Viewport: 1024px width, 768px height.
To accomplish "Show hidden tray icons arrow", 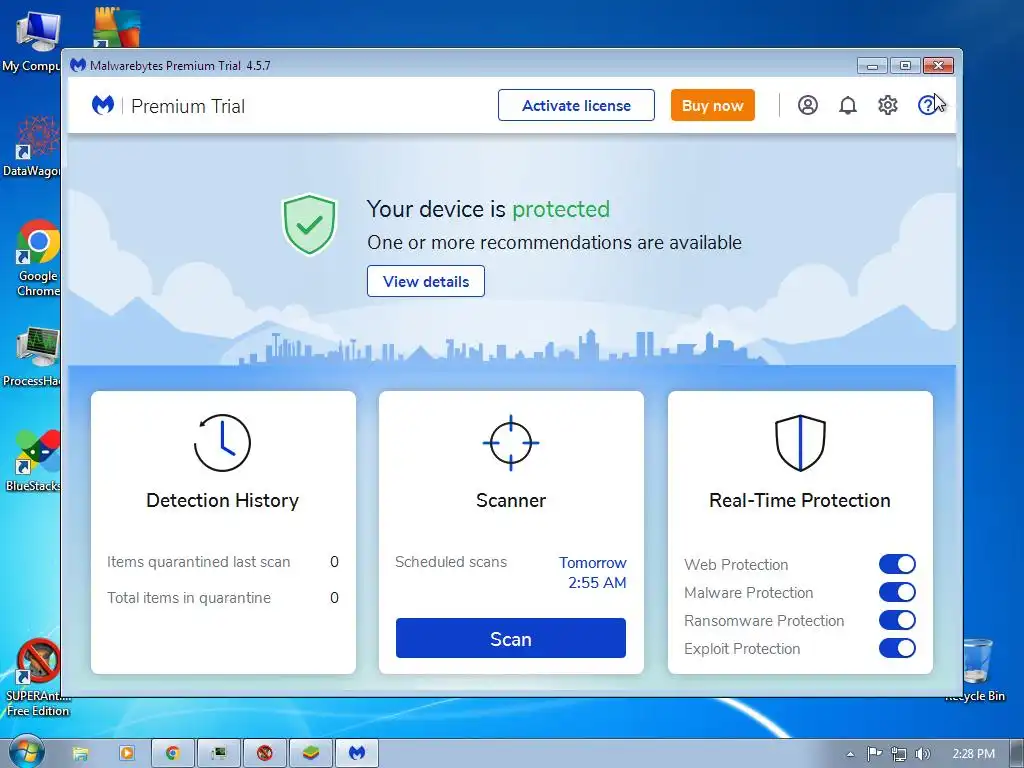I will click(850, 754).
